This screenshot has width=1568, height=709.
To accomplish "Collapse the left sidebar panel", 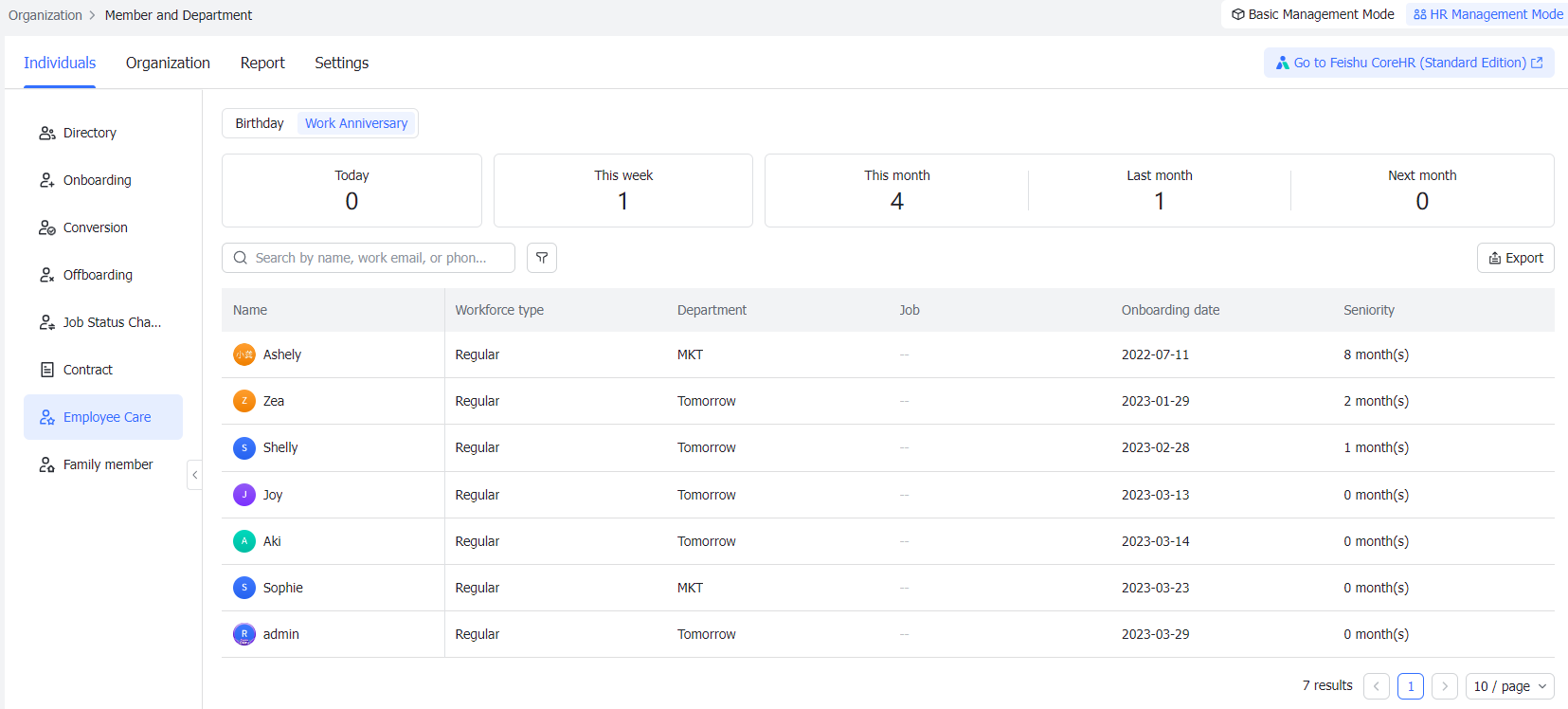I will (194, 475).
